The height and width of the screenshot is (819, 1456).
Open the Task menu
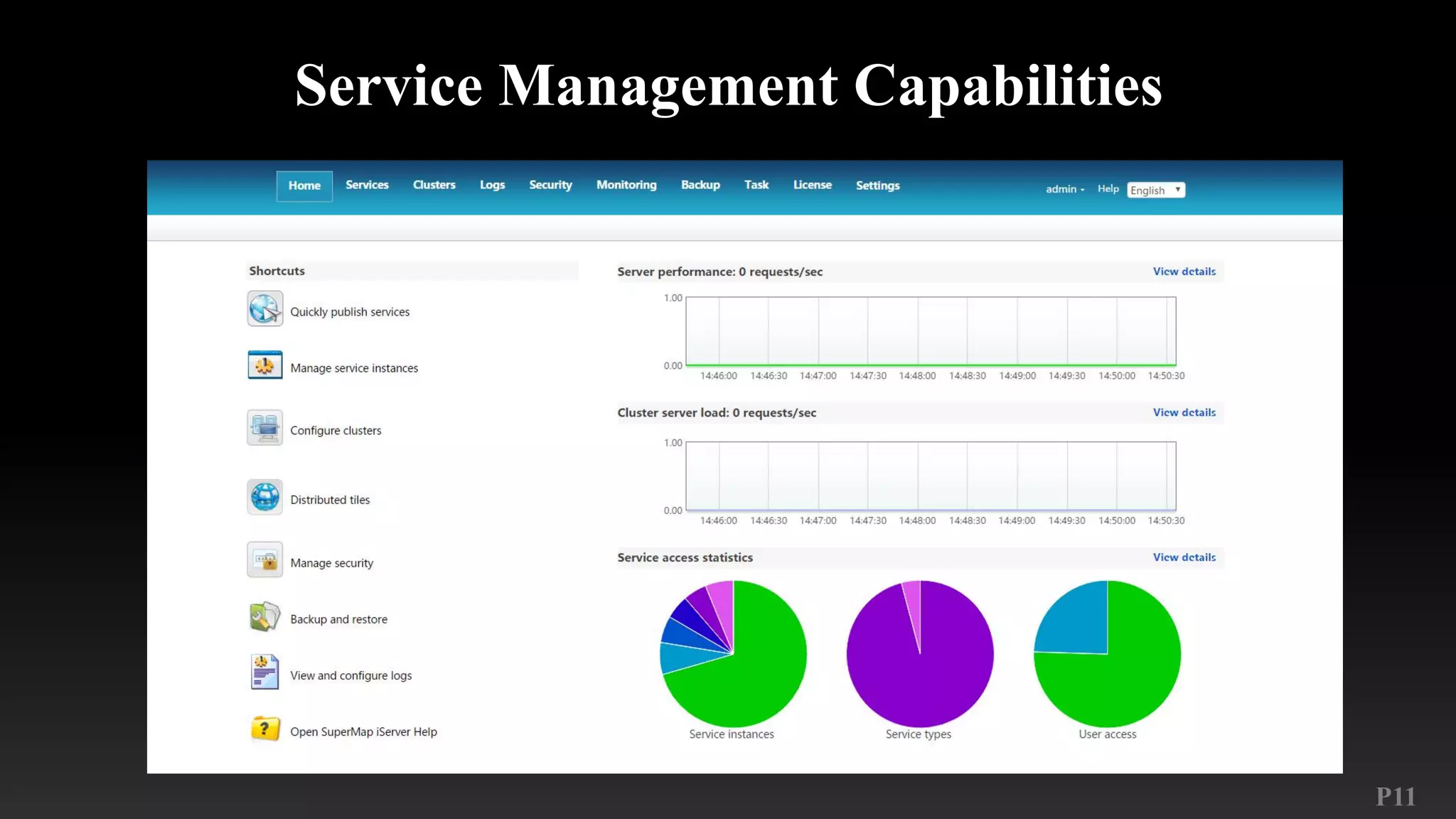coord(756,185)
